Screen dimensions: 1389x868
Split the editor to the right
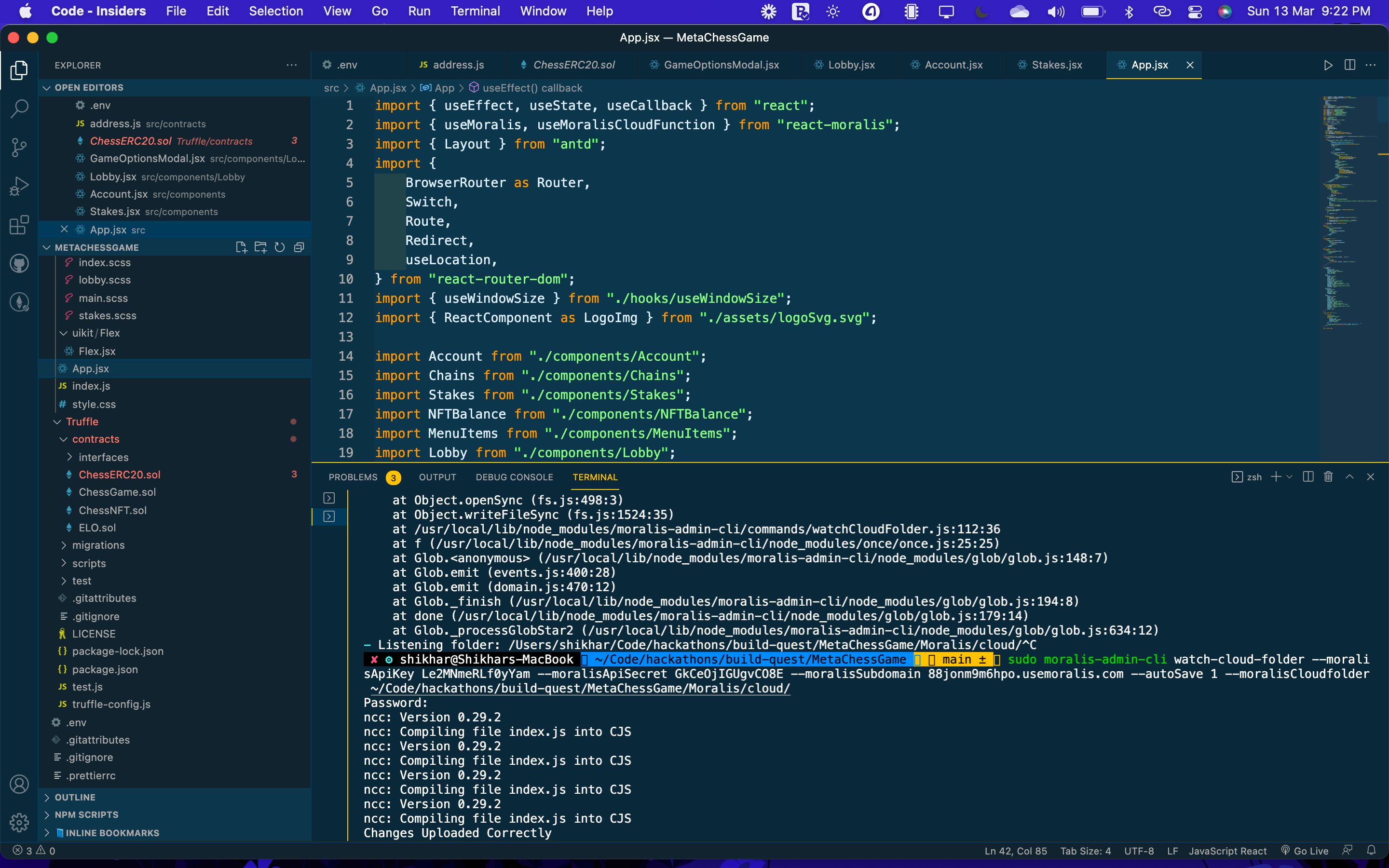click(1349, 65)
